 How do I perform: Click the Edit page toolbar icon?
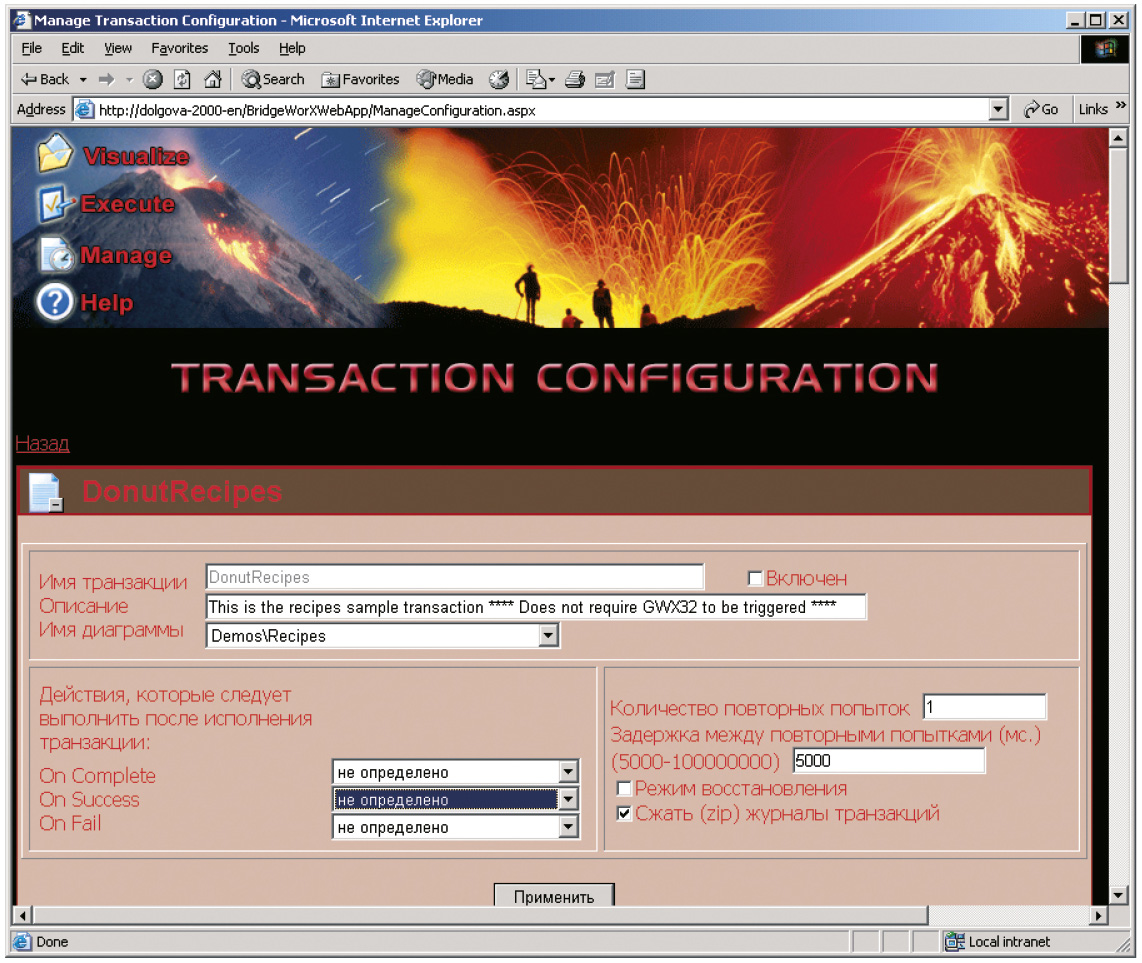tap(605, 79)
